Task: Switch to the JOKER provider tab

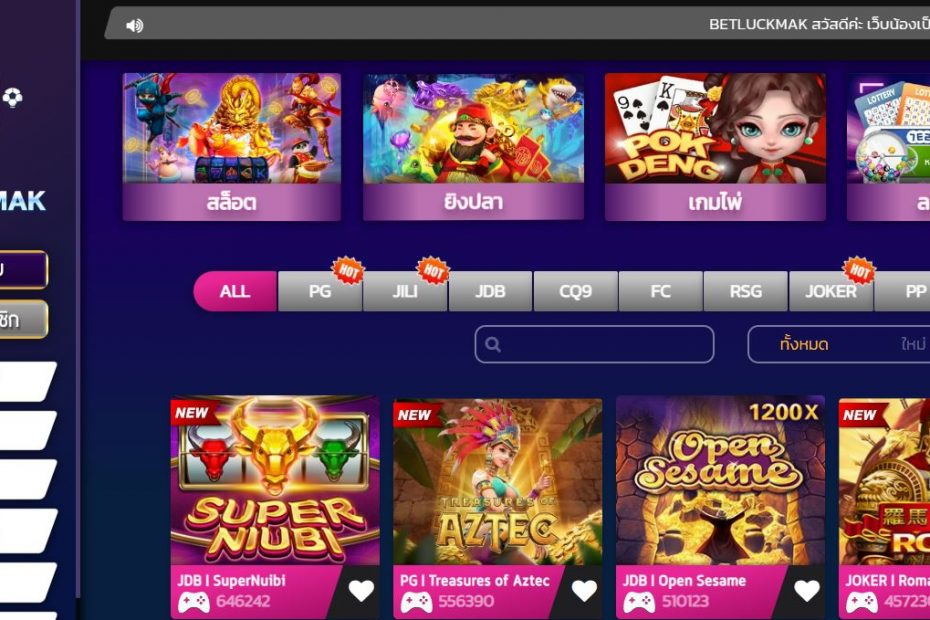Action: pyautogui.click(x=831, y=291)
